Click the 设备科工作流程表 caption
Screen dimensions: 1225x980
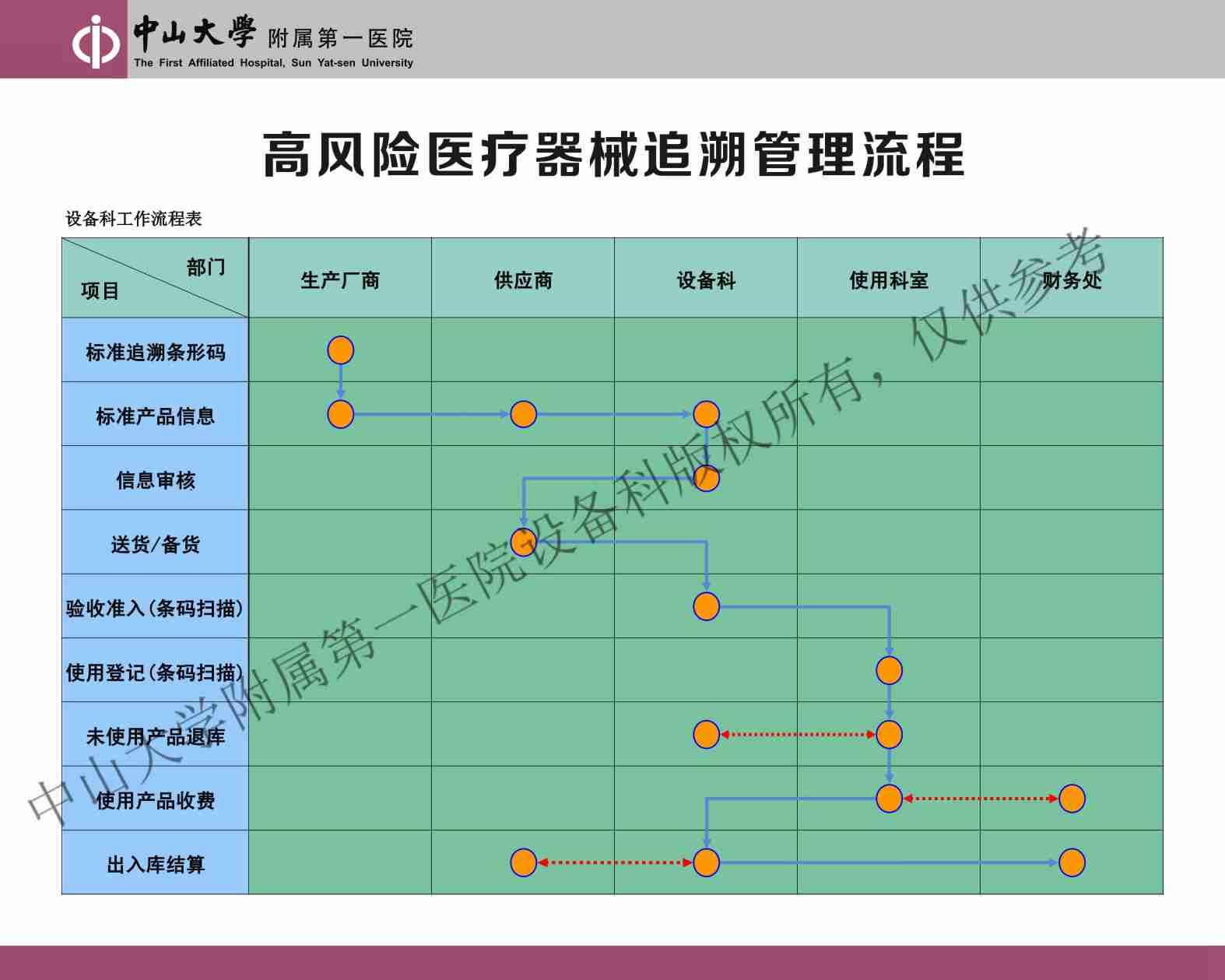(x=134, y=219)
